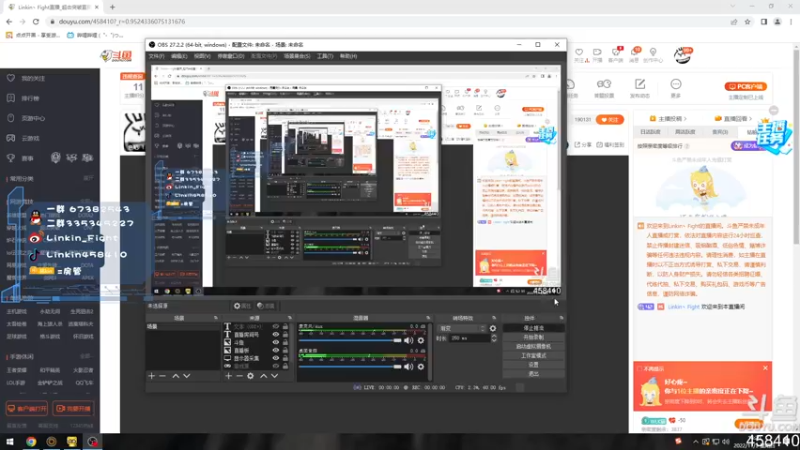Image resolution: width=800 pixels, height=450 pixels.
Task: Toggle visibility of 直播房间号 source
Action: 276,335
